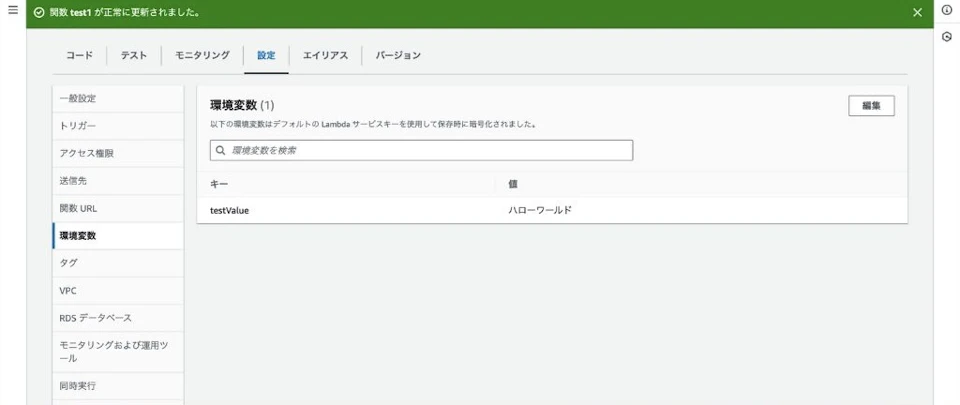
Task: Open the hamburger navigation menu
Action: [13, 10]
